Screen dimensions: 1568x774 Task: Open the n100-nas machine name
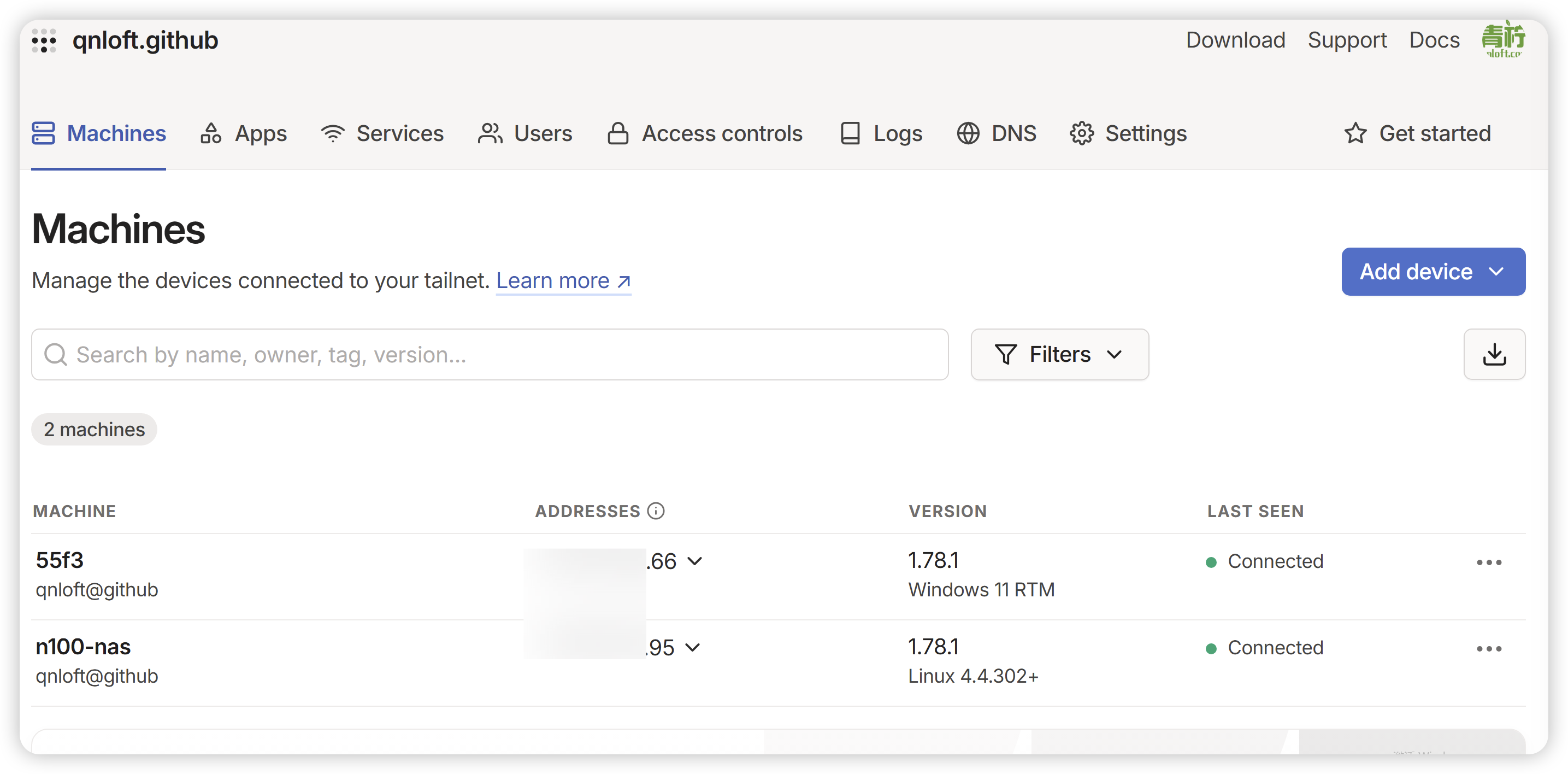(x=84, y=647)
